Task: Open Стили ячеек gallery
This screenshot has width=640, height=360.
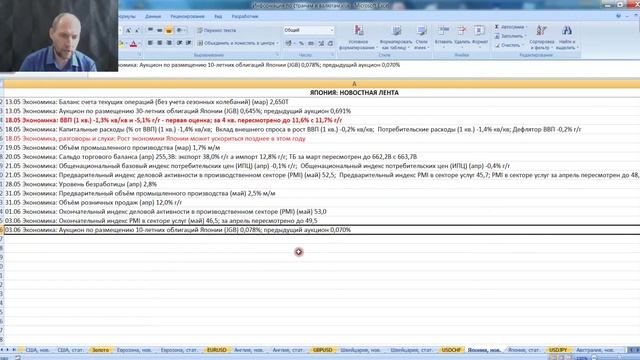Action: point(421,37)
